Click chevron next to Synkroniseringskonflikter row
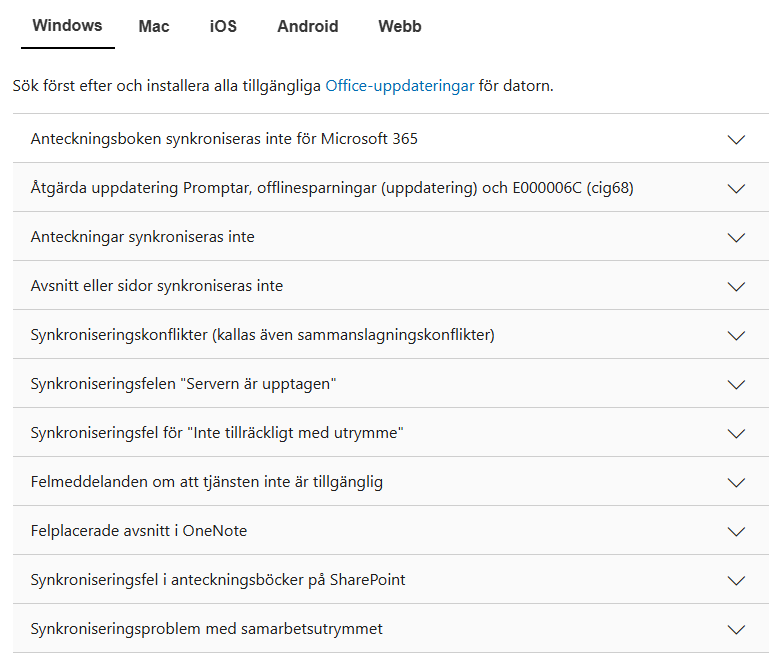Screen dimensions: 779x671 point(736,335)
